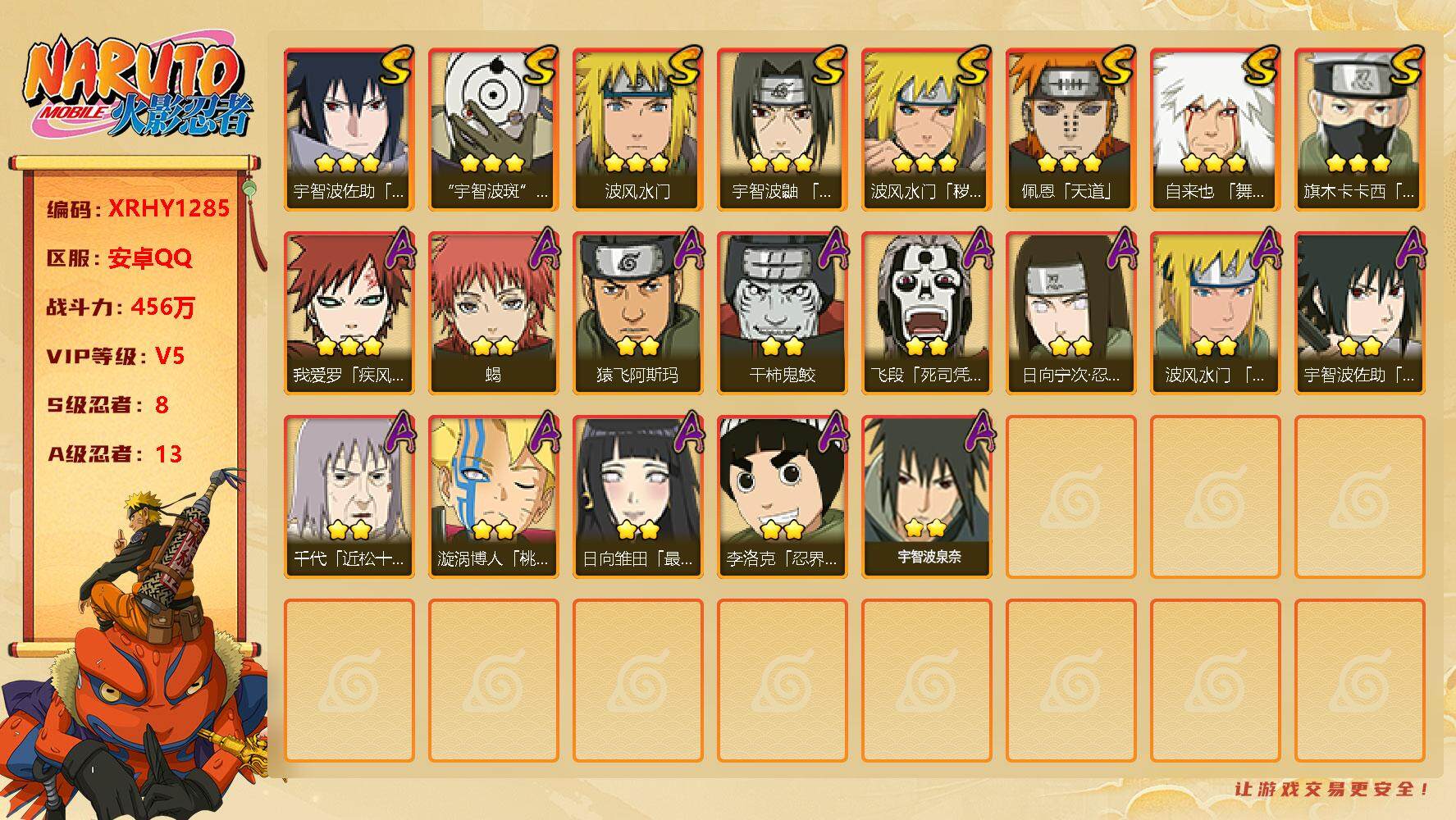Open the 干柿鬼鲛 ninja card
Screen dimensions: 1456x820
point(782,313)
